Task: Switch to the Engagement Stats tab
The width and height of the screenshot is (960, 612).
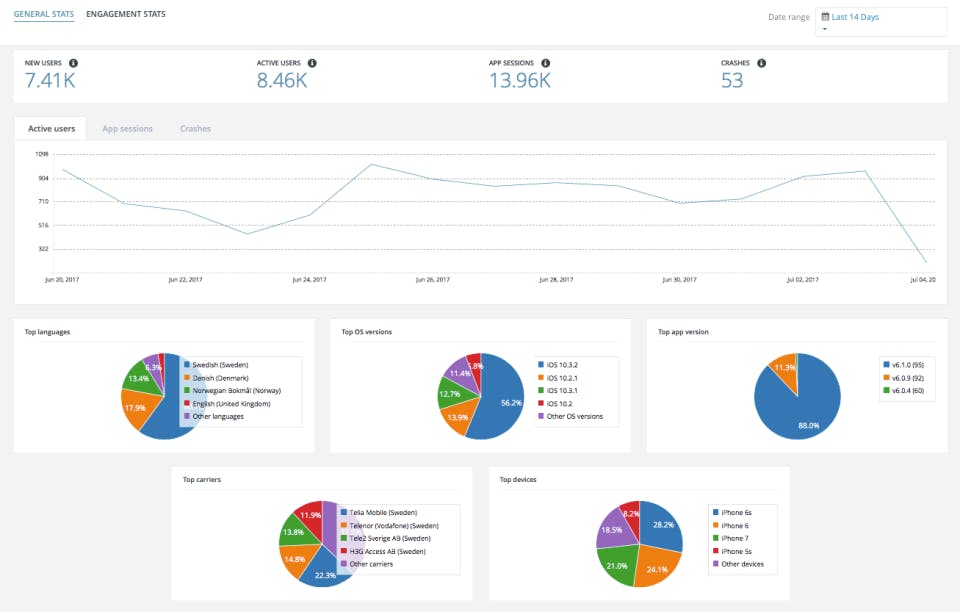Action: (126, 14)
